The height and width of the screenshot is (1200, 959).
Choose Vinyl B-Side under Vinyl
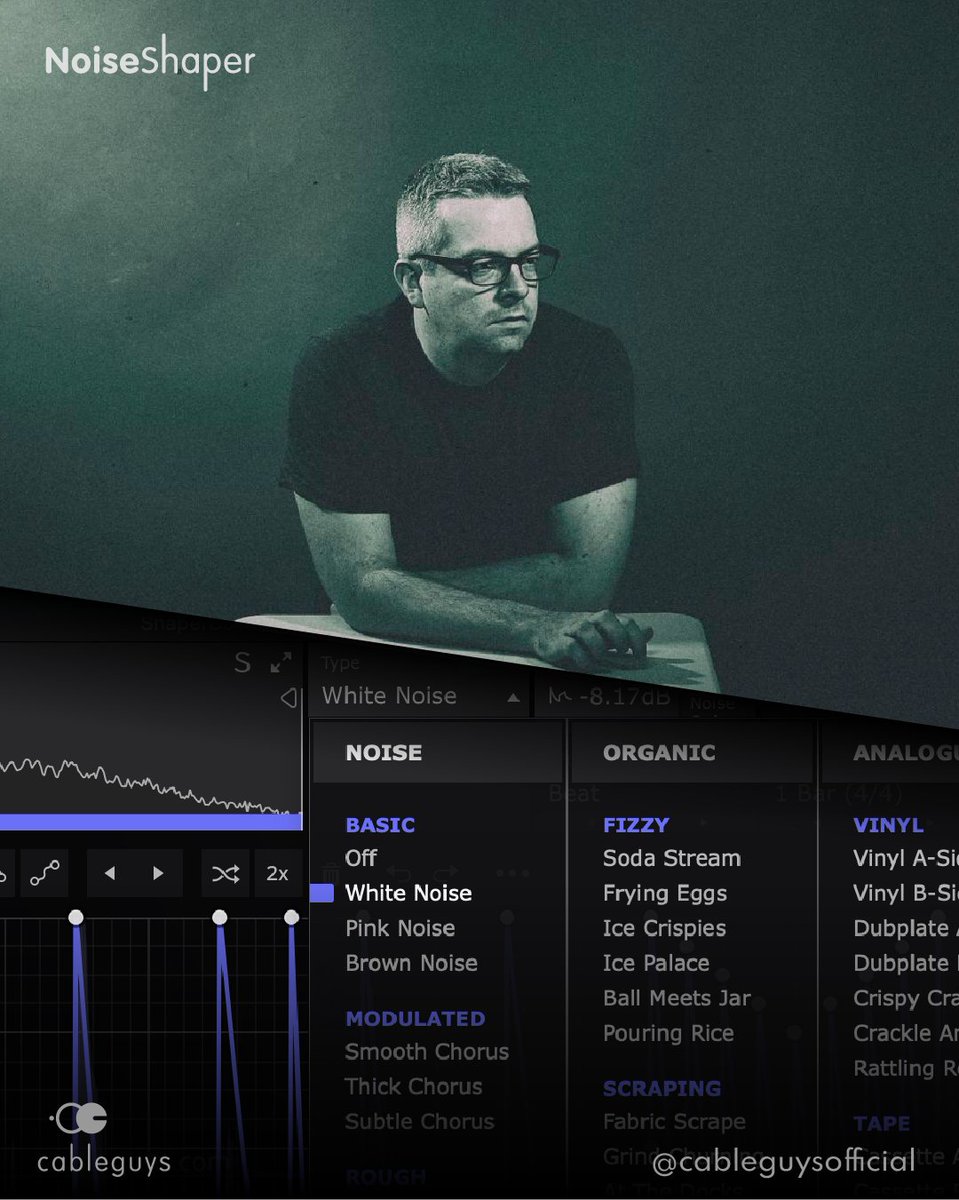pos(905,893)
